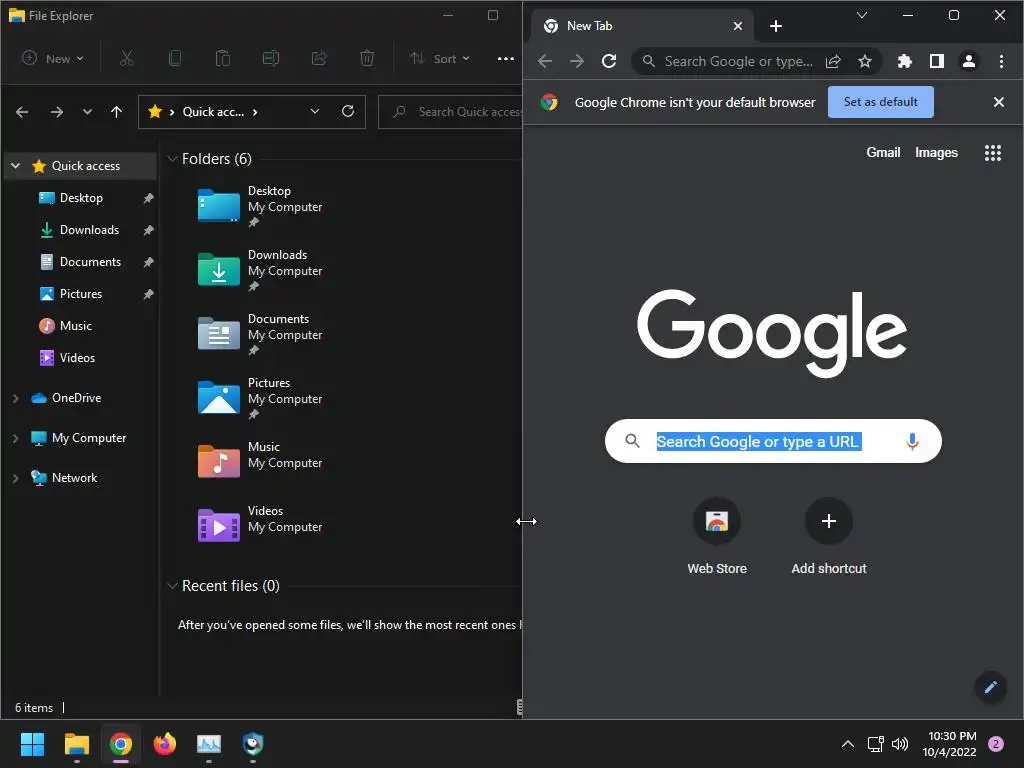Click Chrome's forward arrow

(577, 61)
